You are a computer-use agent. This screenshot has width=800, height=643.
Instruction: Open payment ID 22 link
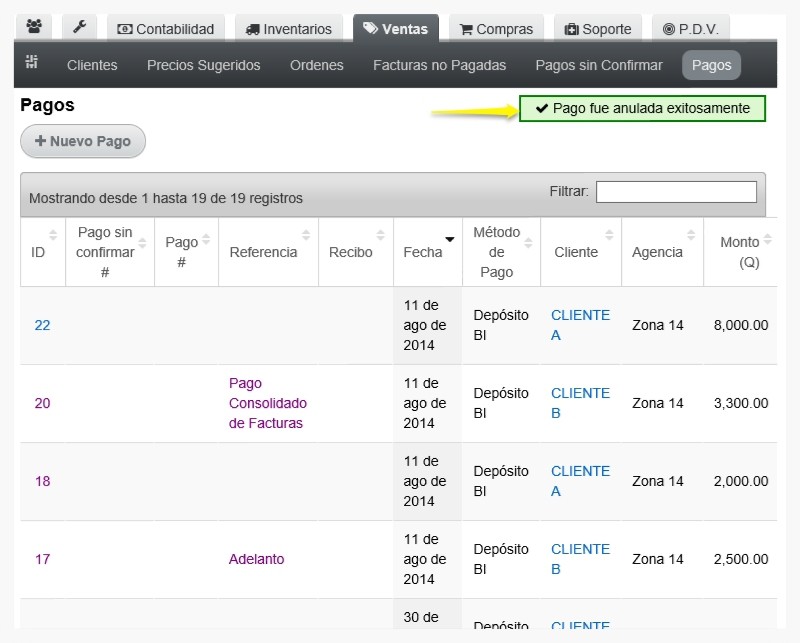pyautogui.click(x=42, y=326)
